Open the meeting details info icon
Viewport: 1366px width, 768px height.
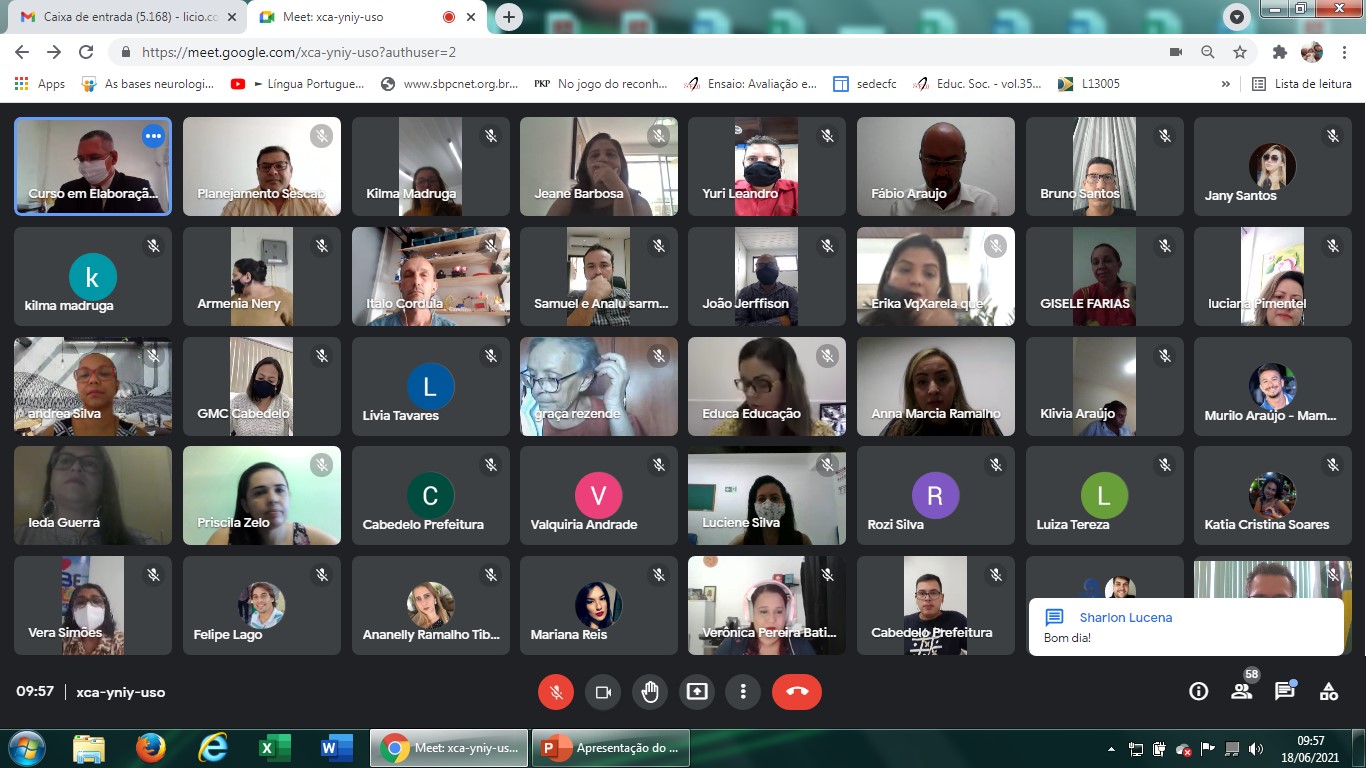pos(1198,691)
